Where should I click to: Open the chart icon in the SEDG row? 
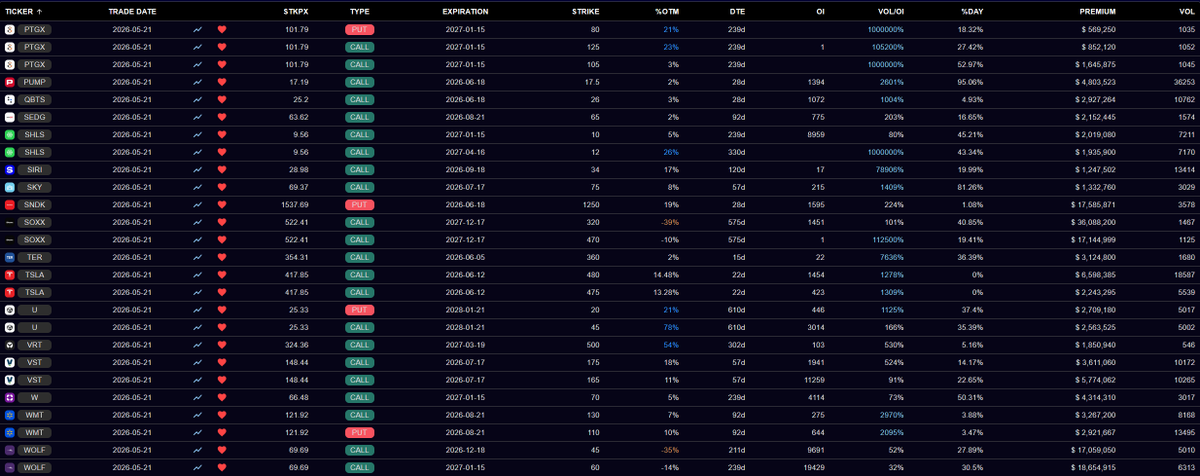(x=197, y=117)
